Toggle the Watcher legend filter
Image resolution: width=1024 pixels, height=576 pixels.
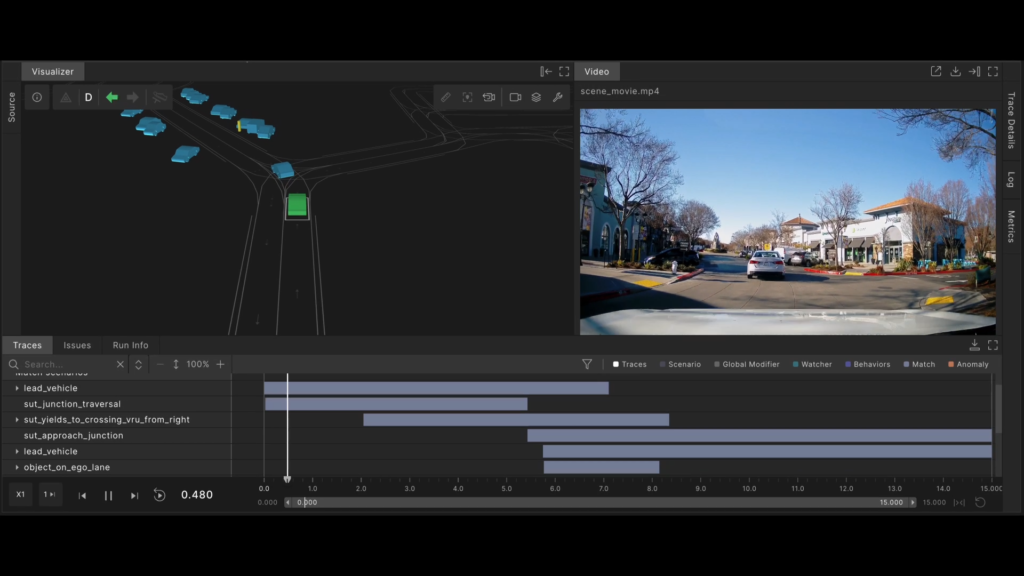pyautogui.click(x=812, y=364)
